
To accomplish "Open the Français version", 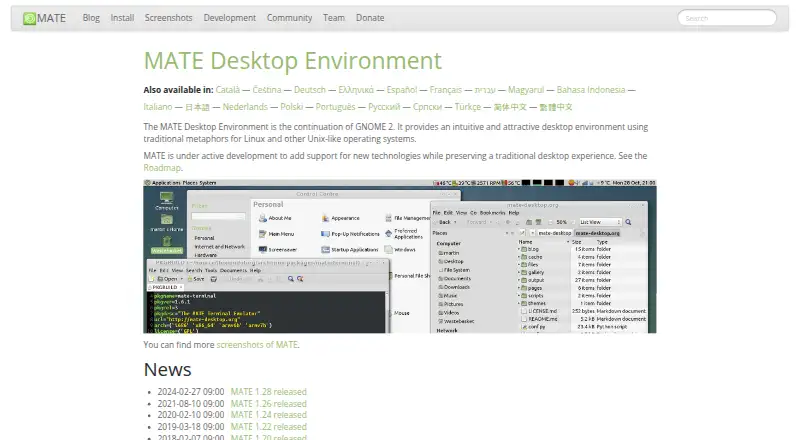I will [x=445, y=90].
